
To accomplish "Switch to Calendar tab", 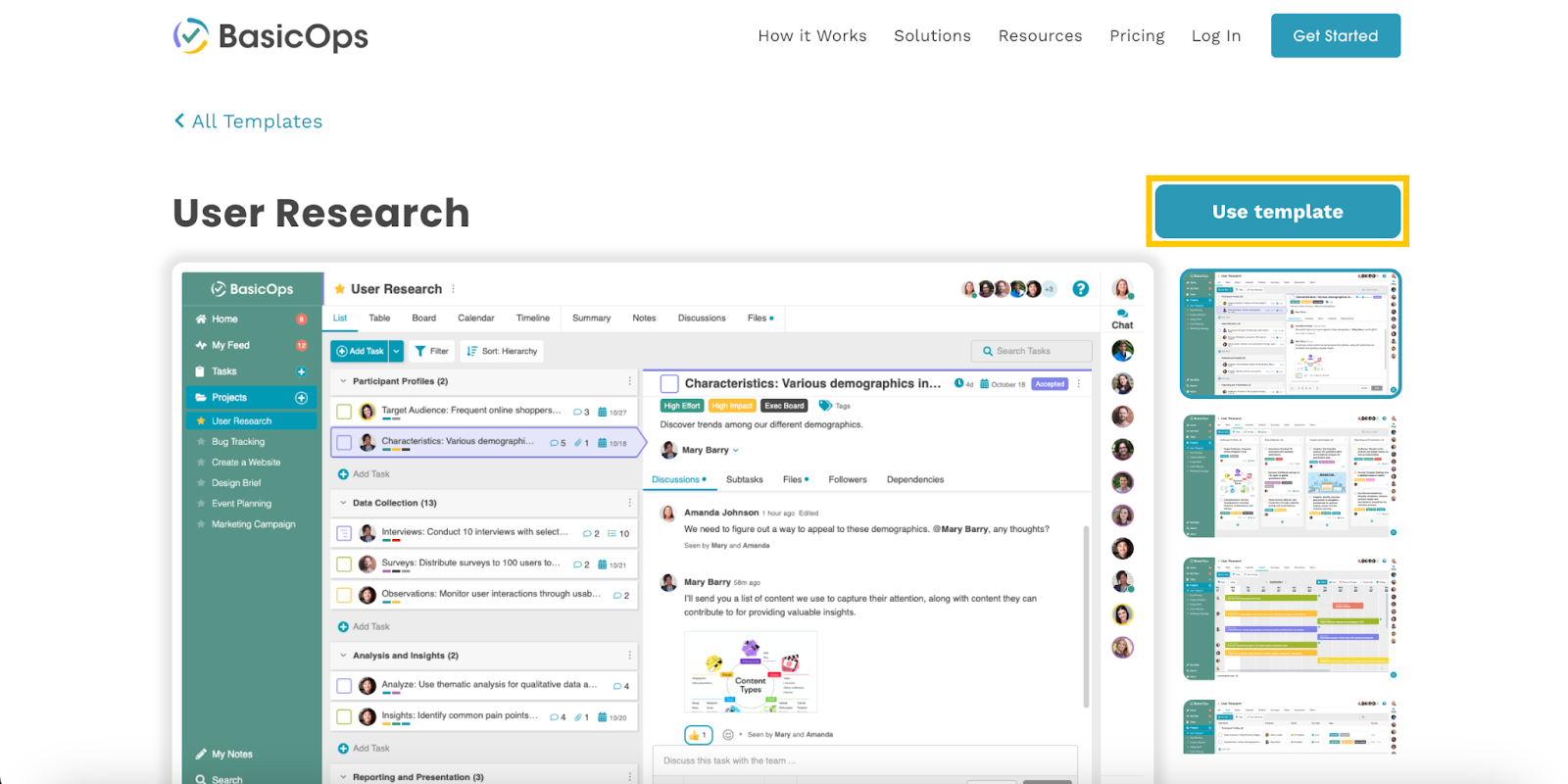I will point(476,318).
